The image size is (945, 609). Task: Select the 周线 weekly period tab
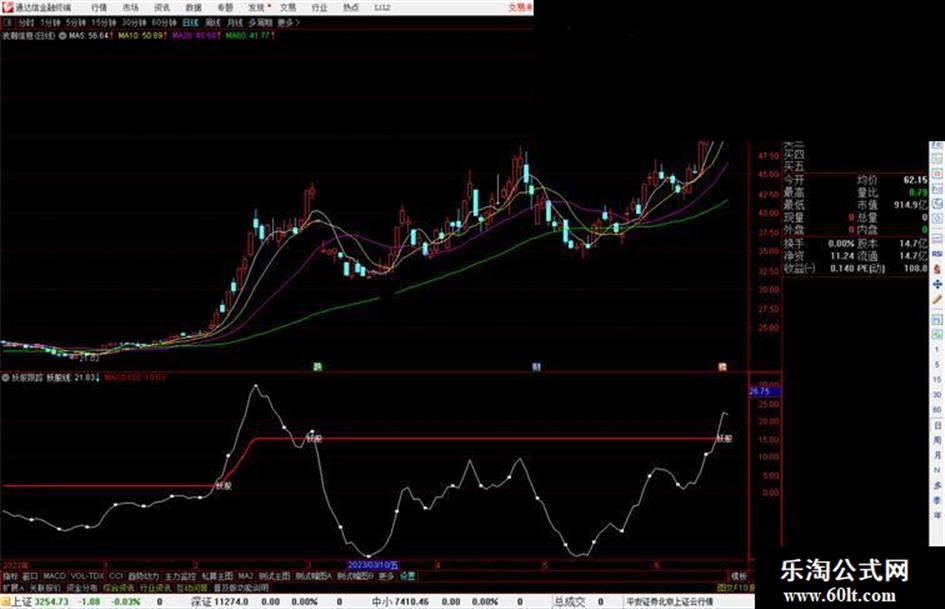(213, 23)
